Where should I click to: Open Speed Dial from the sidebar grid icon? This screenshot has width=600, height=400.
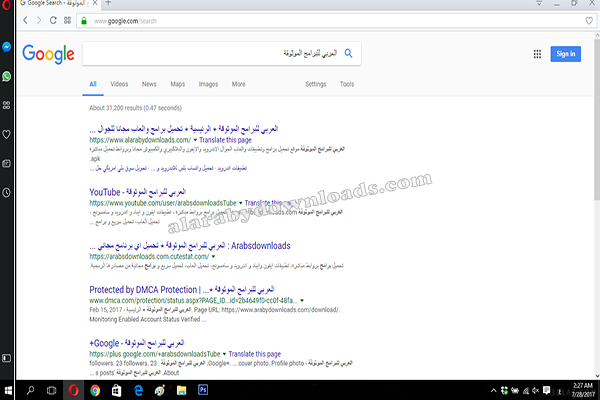pos(7,105)
